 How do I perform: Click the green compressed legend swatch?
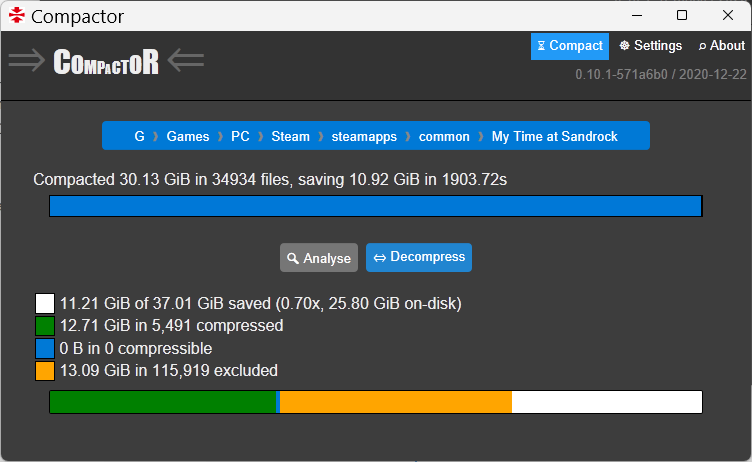point(45,326)
